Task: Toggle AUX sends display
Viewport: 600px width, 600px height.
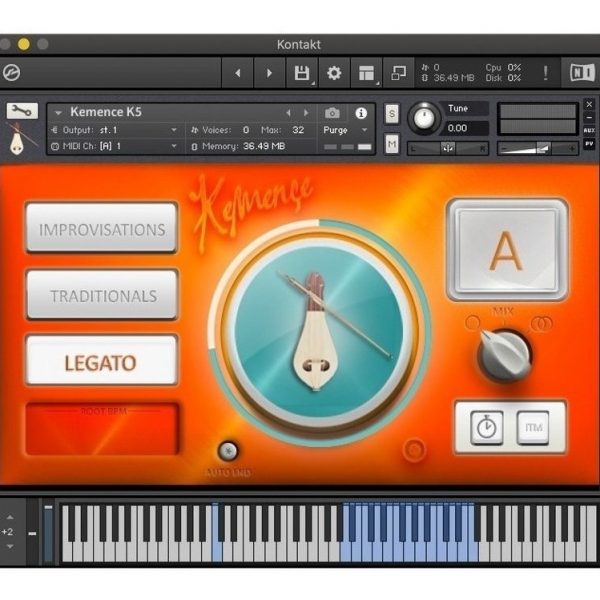Action: pyautogui.click(x=589, y=130)
